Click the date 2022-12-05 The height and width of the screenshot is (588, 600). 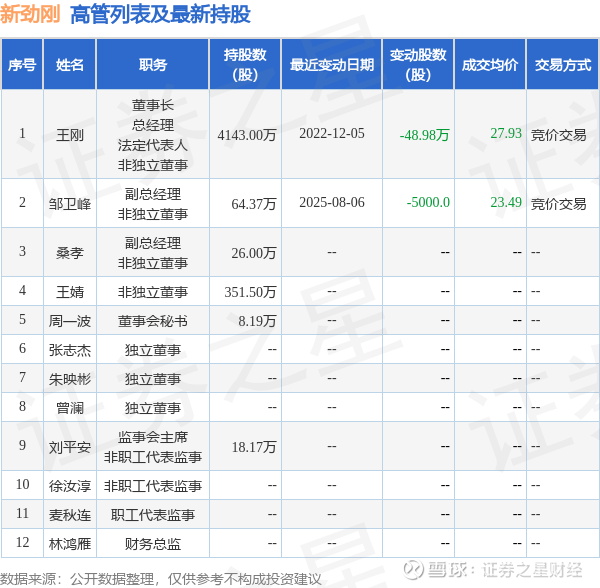point(332,134)
